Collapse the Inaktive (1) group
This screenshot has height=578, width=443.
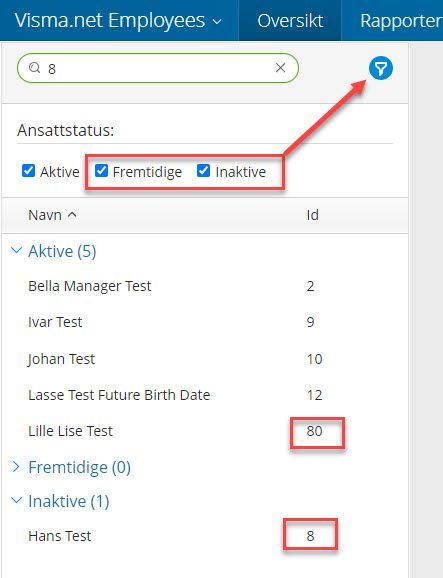tap(16, 501)
